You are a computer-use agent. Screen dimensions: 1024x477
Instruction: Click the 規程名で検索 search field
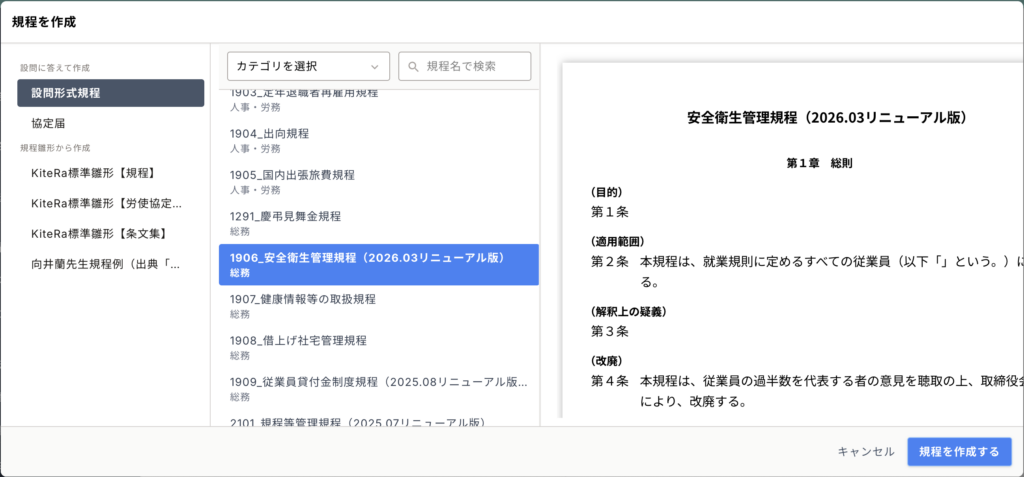pos(474,66)
